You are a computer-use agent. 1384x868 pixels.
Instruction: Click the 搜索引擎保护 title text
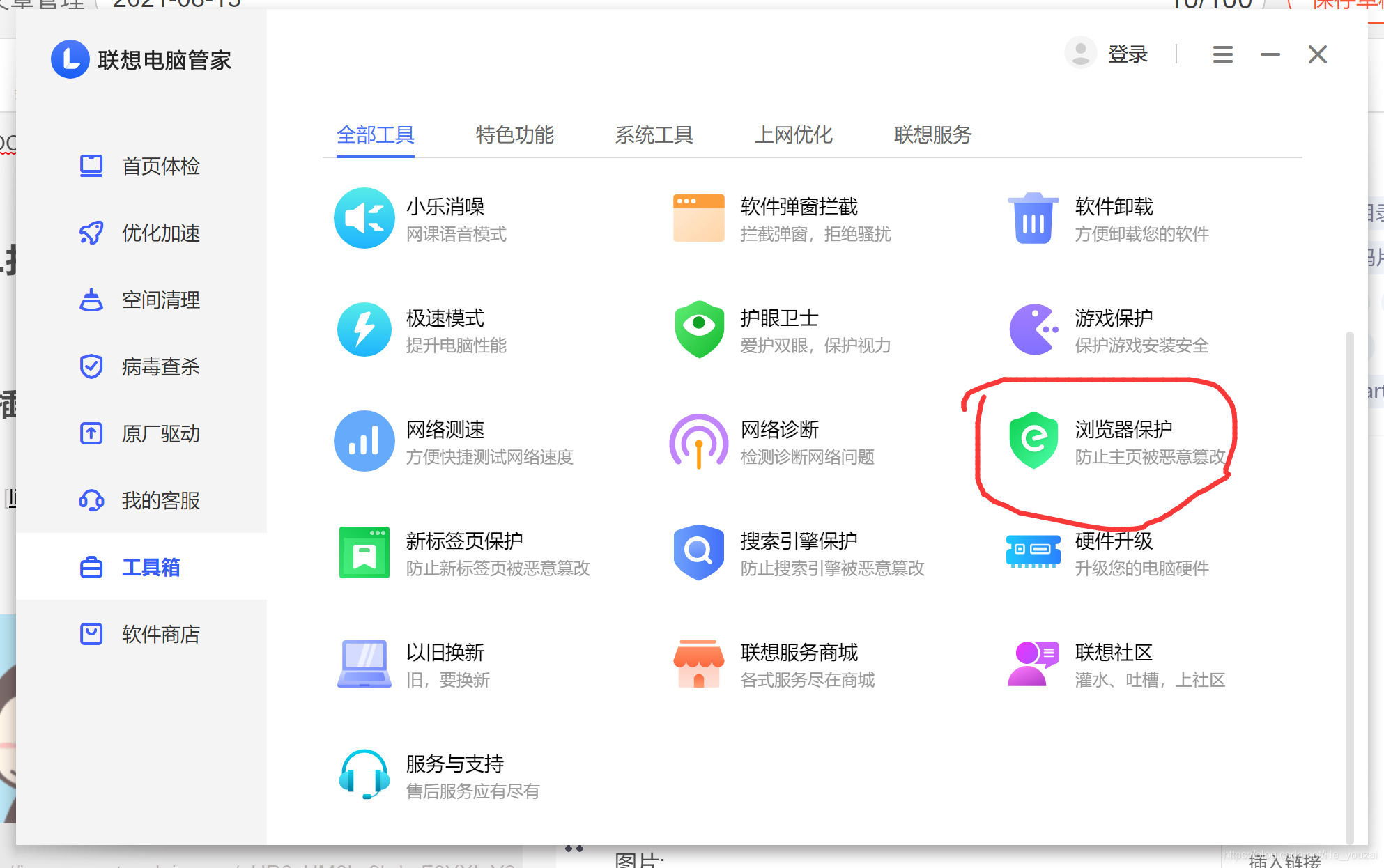click(799, 541)
